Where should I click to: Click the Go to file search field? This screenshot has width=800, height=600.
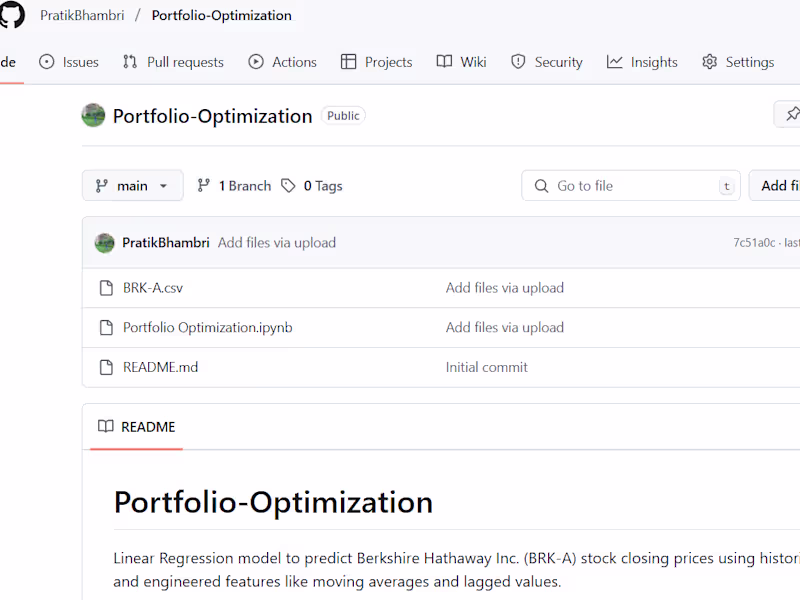(x=630, y=186)
